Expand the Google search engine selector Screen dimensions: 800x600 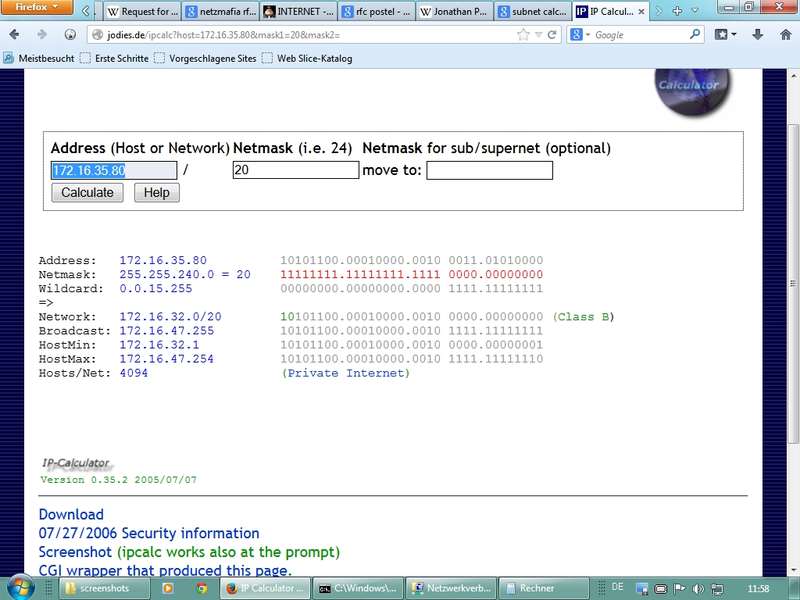[x=582, y=34]
